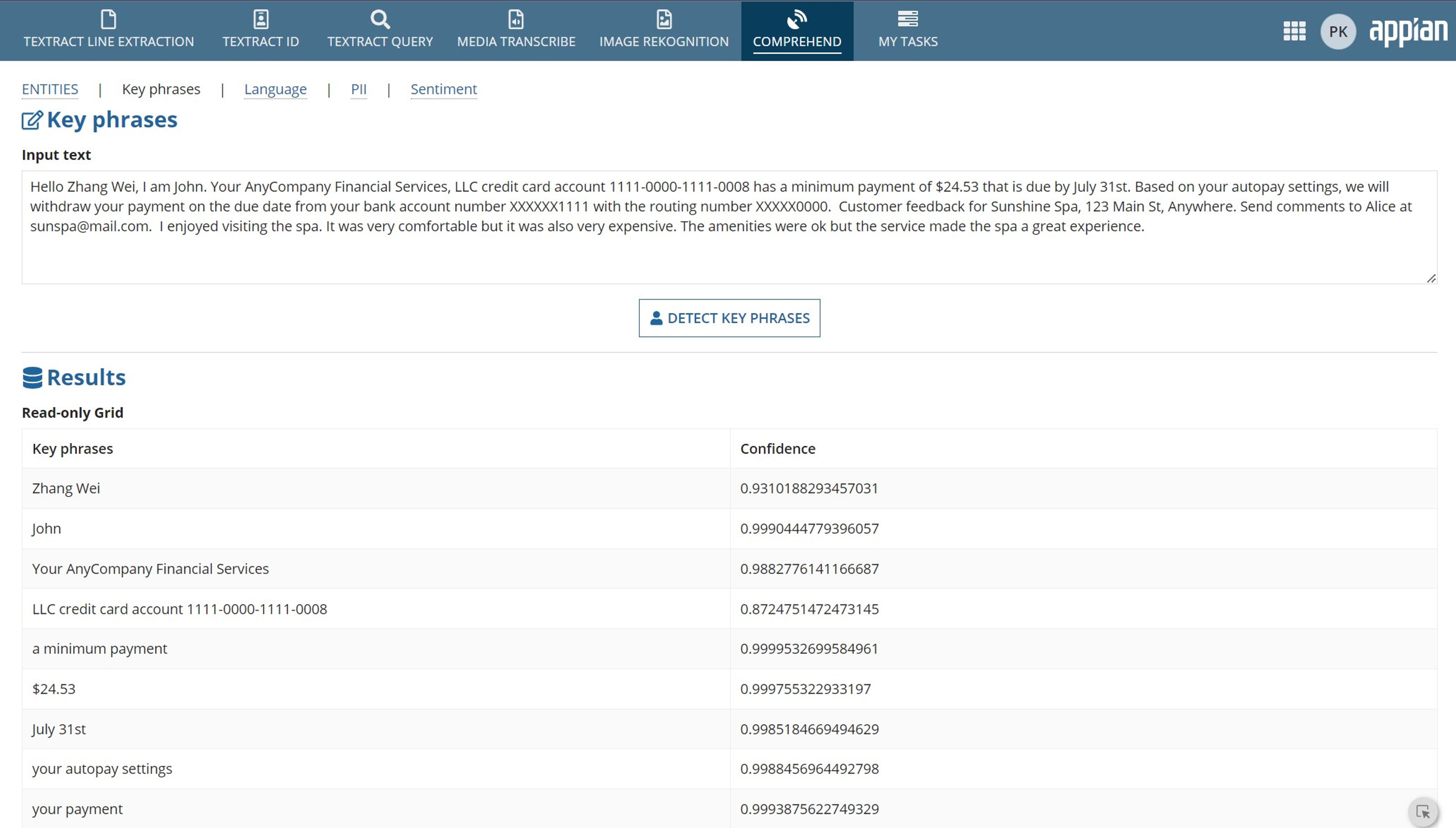Click confidence value 0.9988456964492798
This screenshot has width=1456, height=828.
(x=809, y=769)
